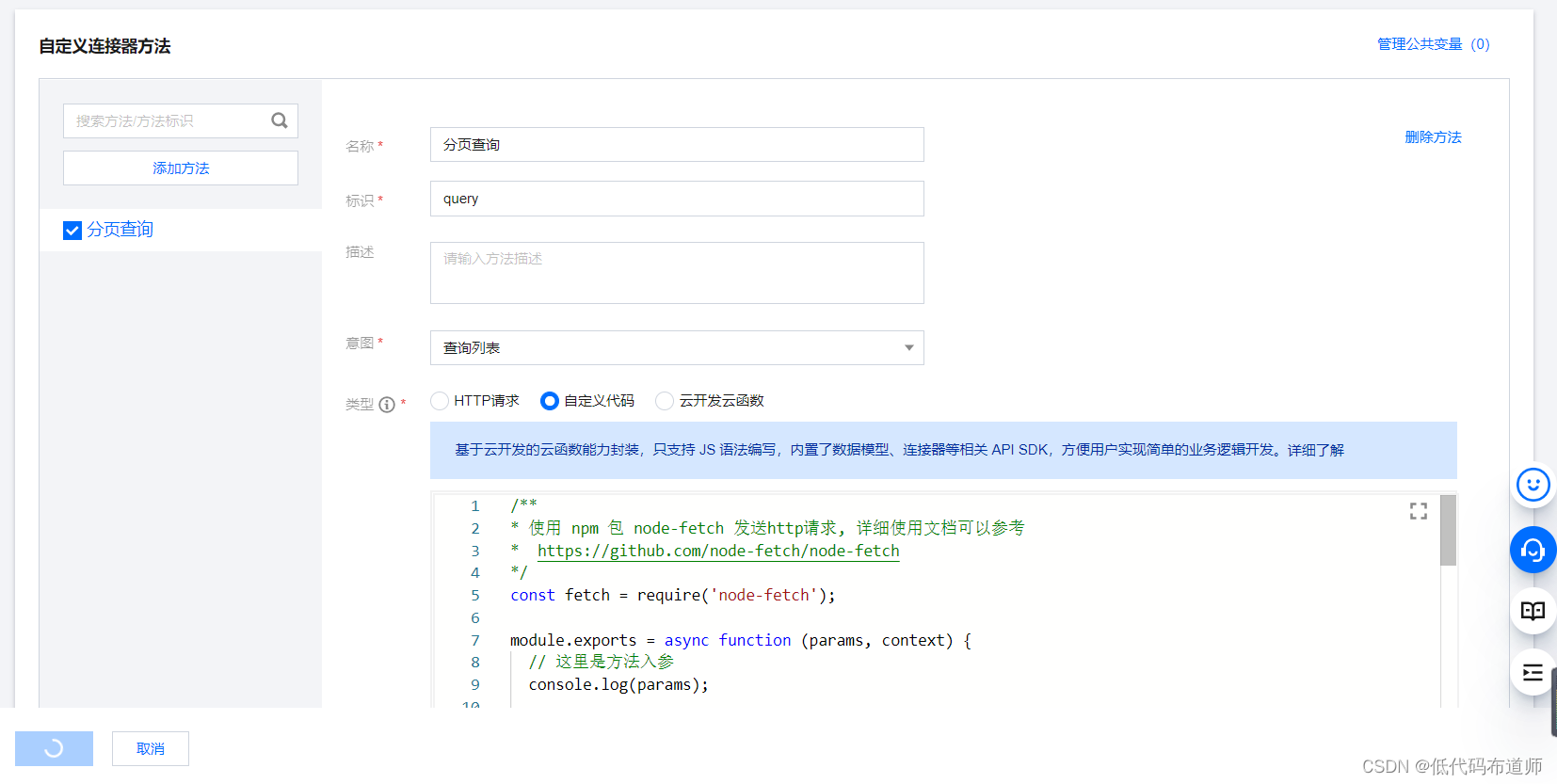Click the 这里是方法入参 comment line
Image resolution: width=1557 pixels, height=784 pixels.
tap(602, 662)
